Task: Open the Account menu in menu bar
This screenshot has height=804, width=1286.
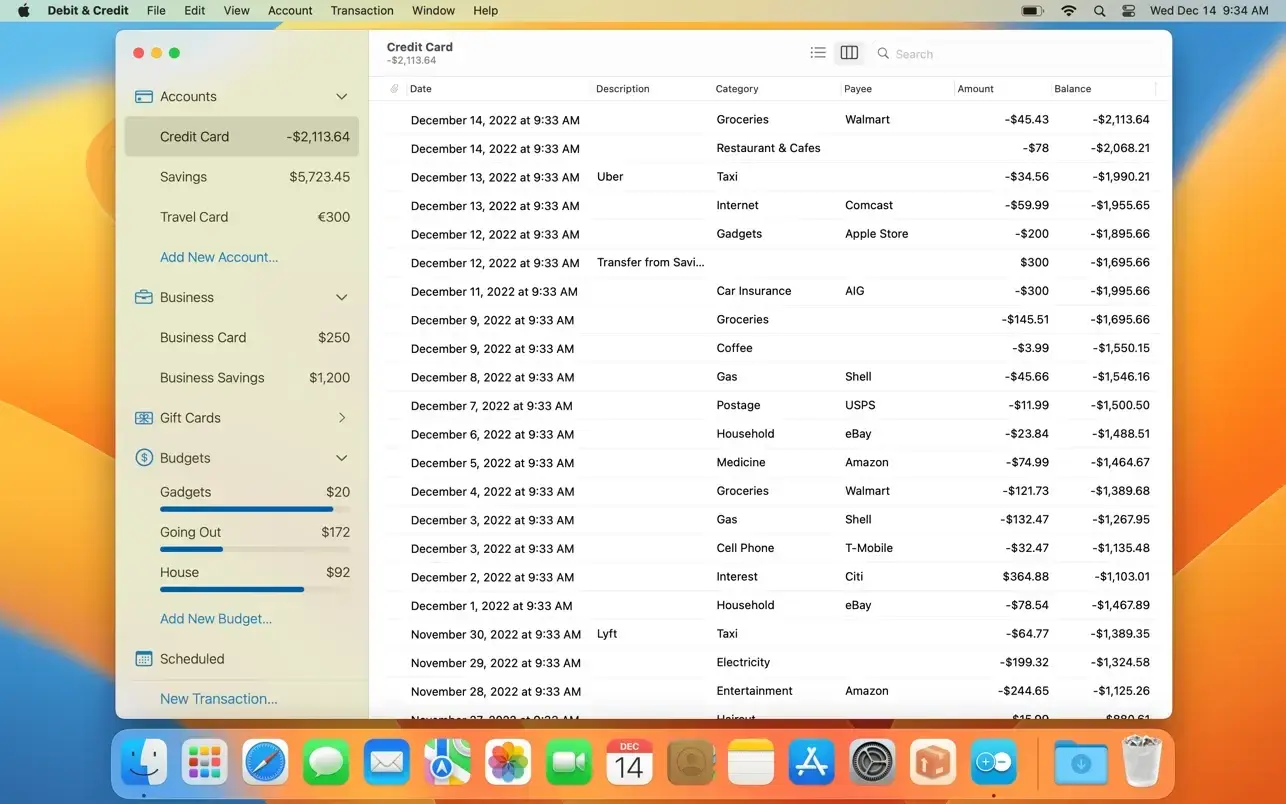Action: (290, 11)
